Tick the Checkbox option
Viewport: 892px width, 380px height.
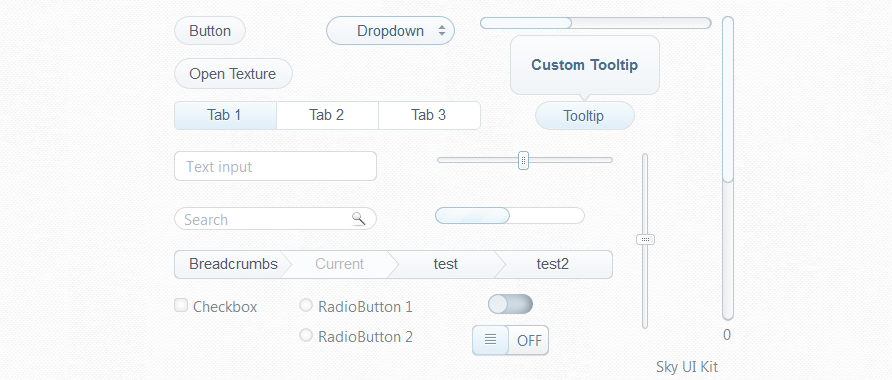(181, 305)
